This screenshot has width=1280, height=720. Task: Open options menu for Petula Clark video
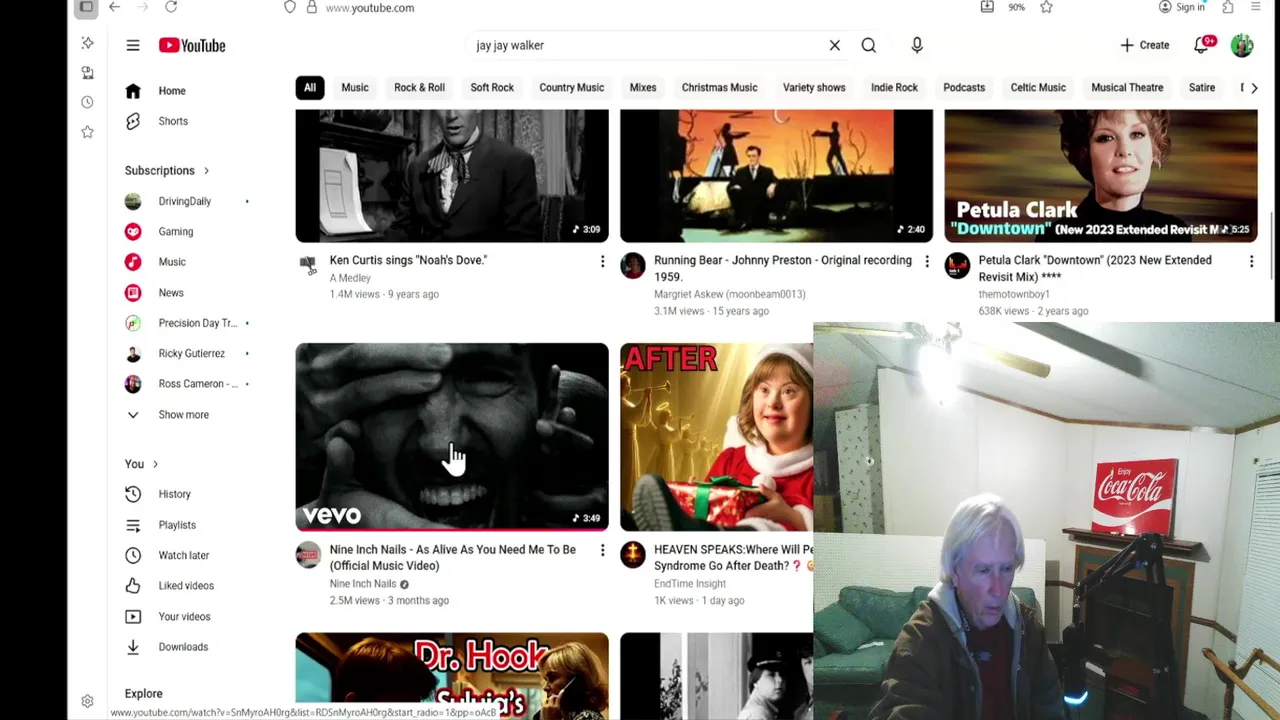1251,261
